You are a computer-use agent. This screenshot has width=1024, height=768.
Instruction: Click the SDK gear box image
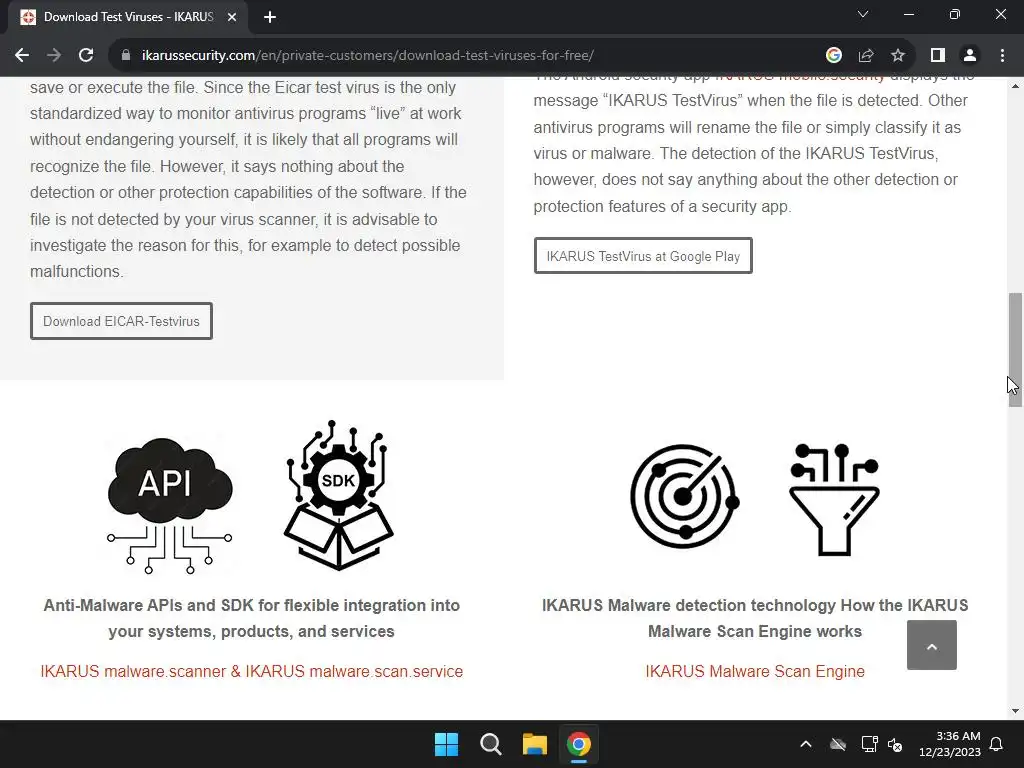pyautogui.click(x=338, y=495)
